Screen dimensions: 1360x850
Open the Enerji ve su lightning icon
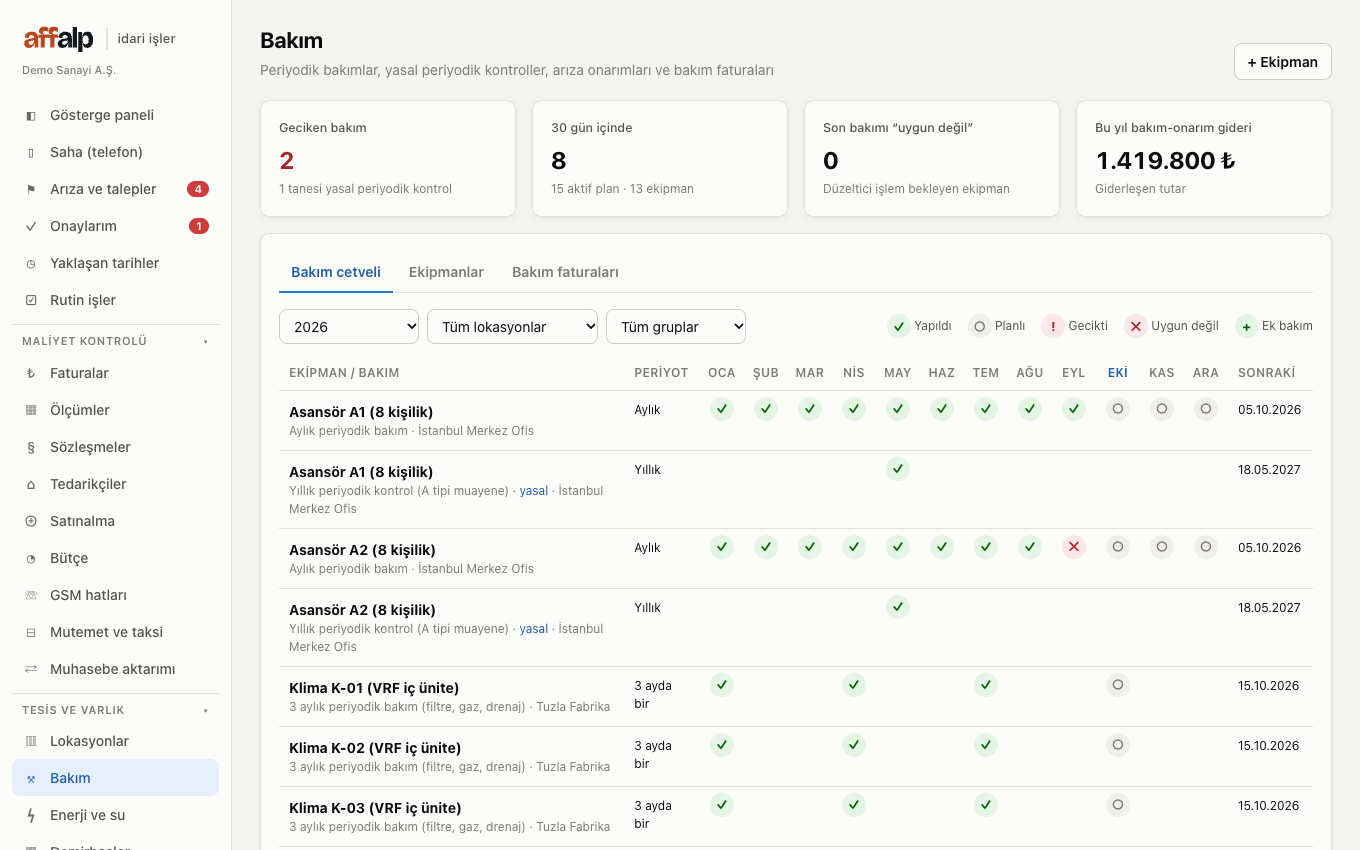(31, 815)
